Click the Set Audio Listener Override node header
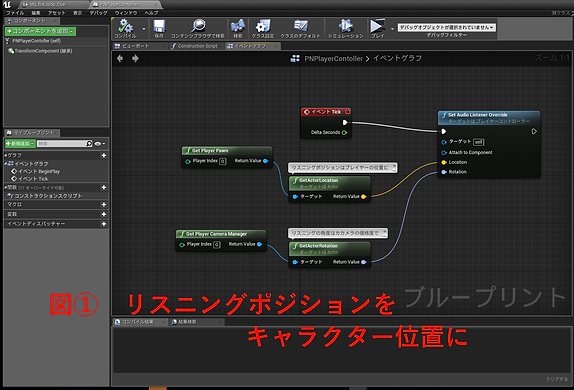 (489, 118)
